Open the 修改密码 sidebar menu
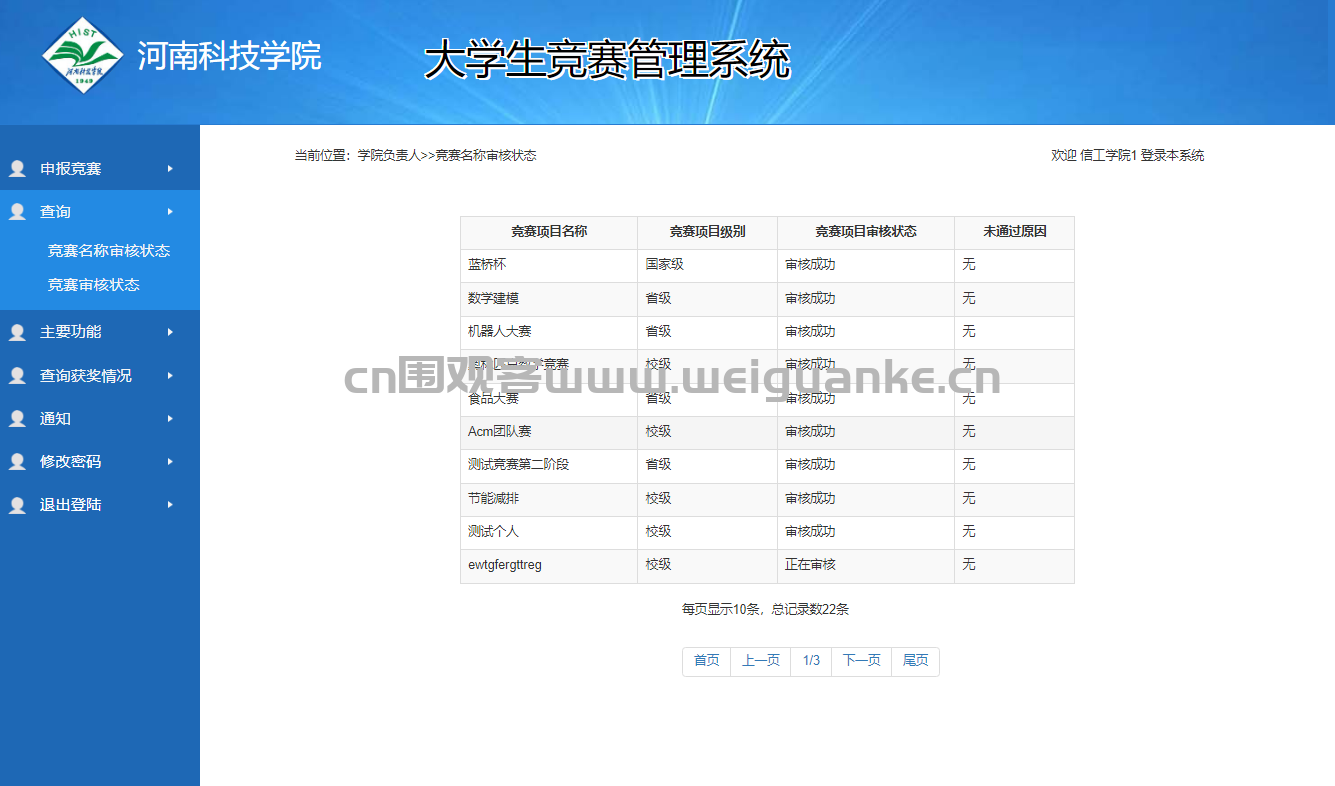 point(100,462)
